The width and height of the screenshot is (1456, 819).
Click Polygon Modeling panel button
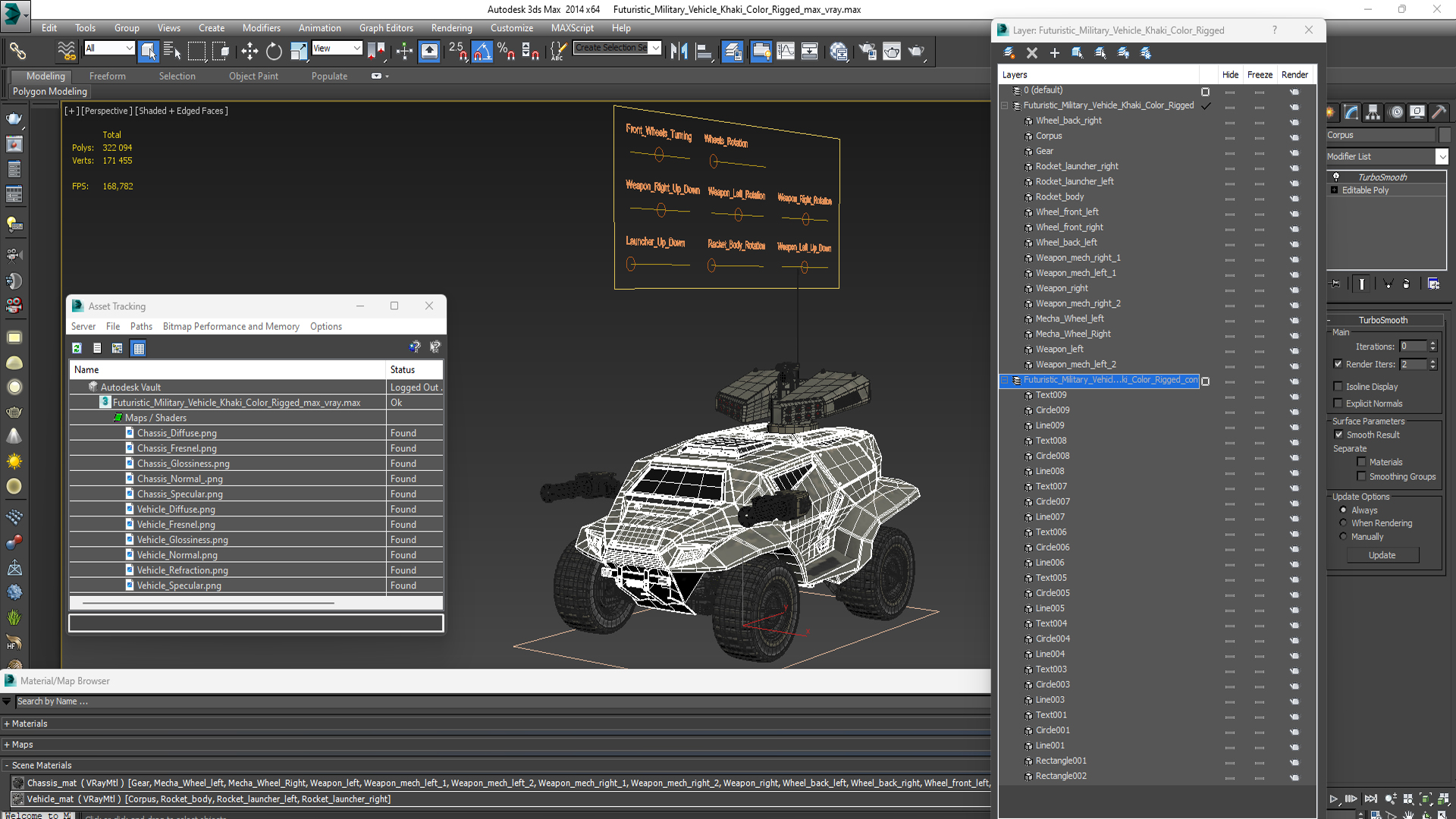[x=49, y=91]
